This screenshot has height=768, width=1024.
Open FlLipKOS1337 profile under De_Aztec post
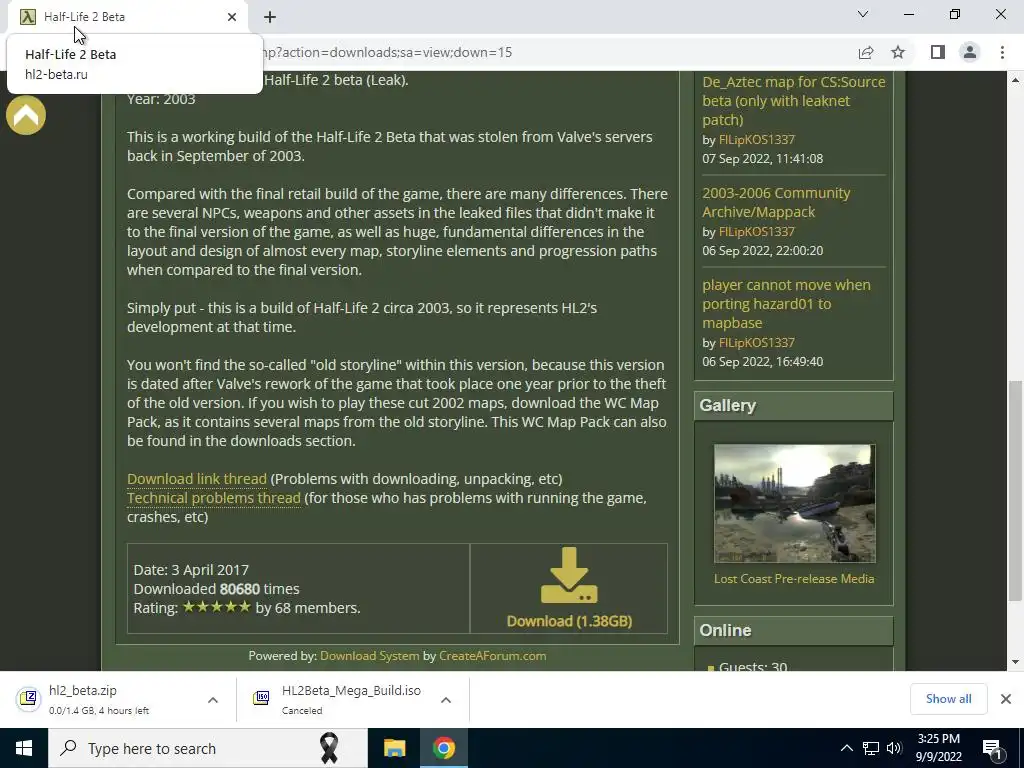click(x=756, y=140)
